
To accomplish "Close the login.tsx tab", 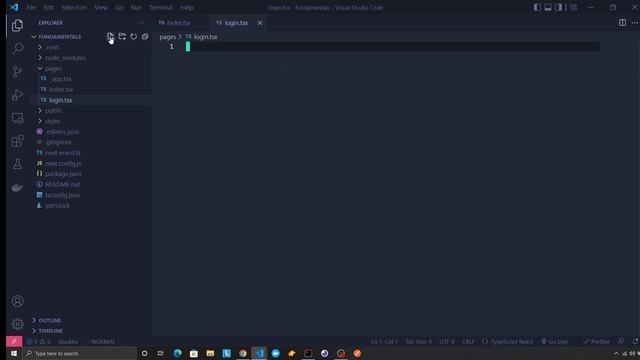I will (260, 23).
